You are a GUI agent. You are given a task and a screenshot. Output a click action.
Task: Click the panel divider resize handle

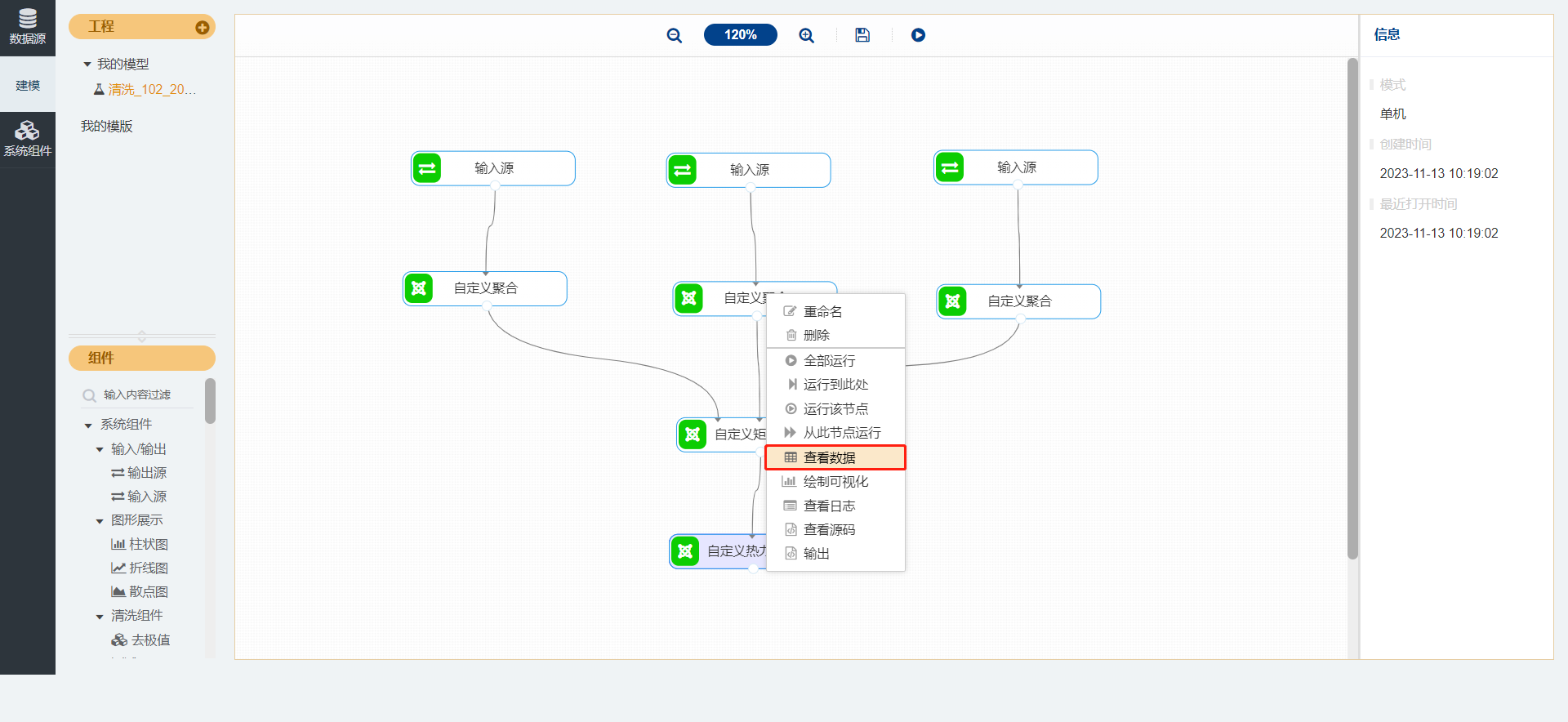142,336
